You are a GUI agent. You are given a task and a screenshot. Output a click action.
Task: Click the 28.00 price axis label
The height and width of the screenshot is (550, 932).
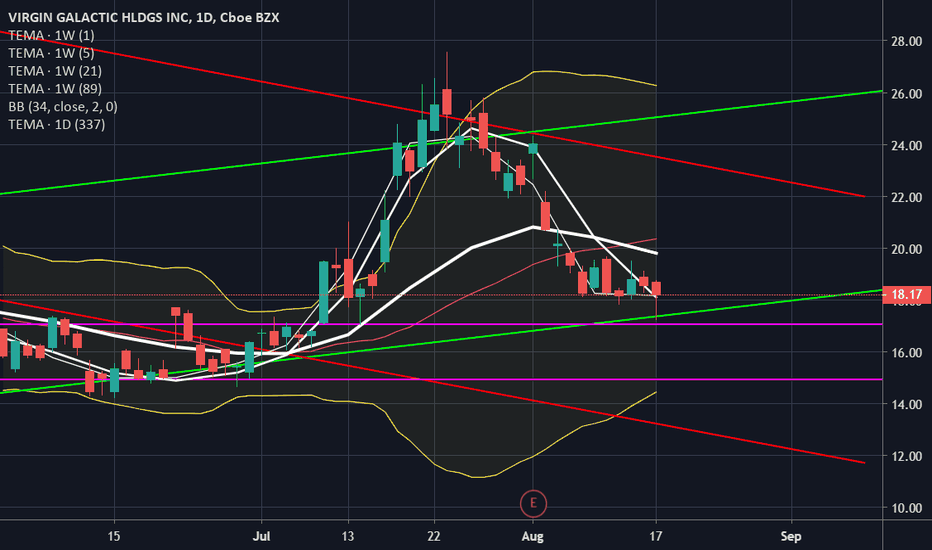pos(906,42)
